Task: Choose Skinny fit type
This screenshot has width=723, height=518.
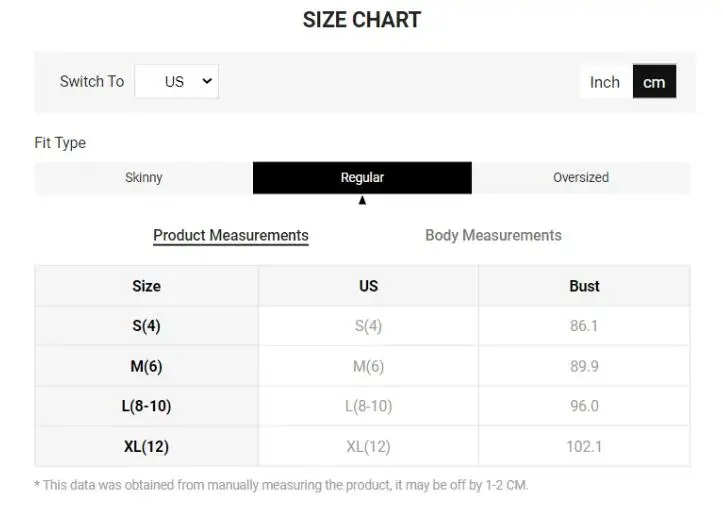Action: tap(143, 177)
